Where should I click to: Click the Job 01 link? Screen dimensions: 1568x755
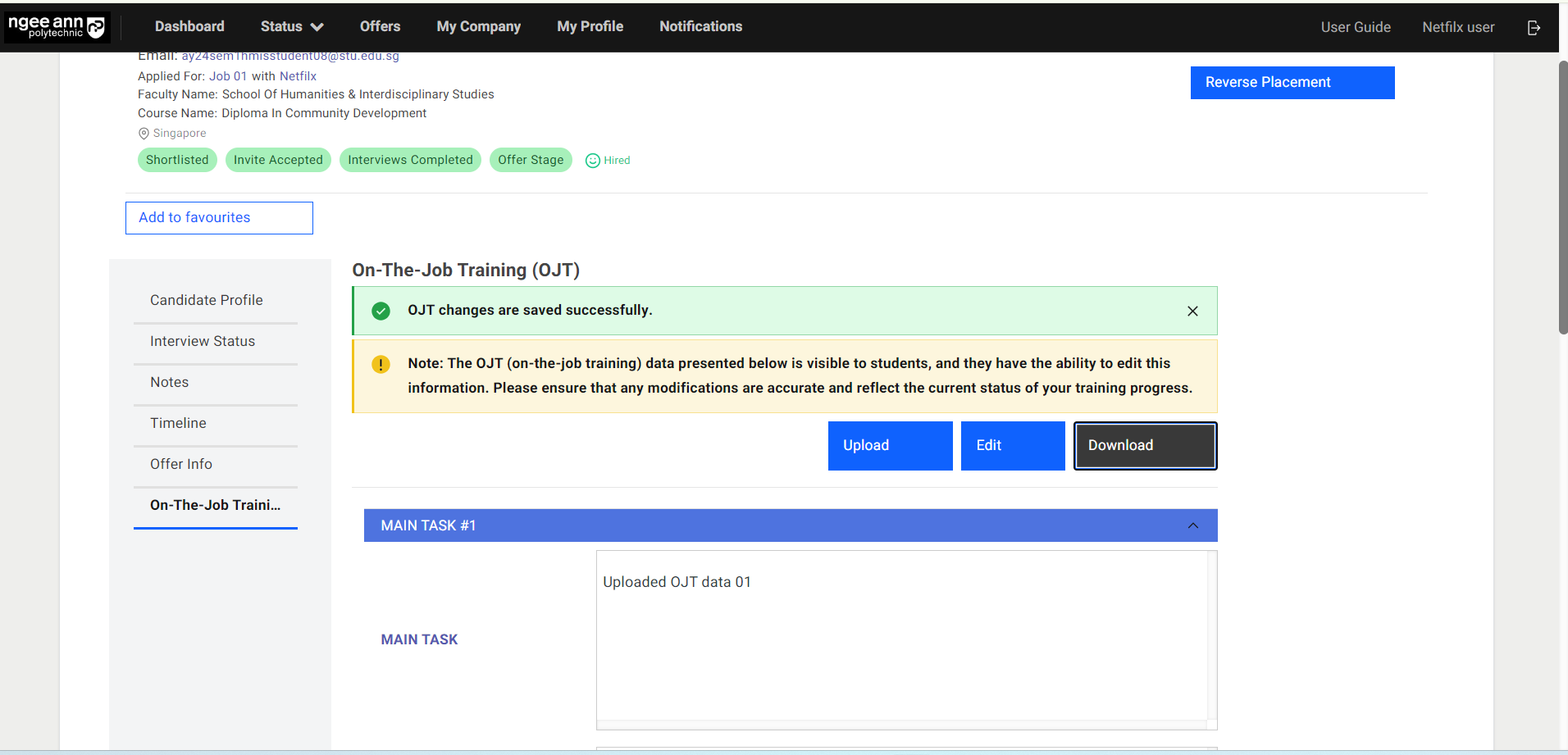tap(228, 76)
